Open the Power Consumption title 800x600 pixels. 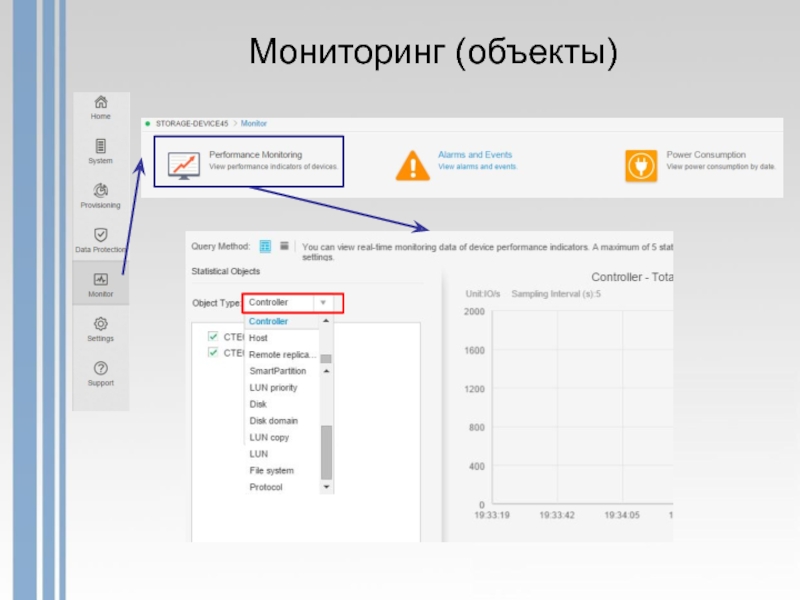[706, 155]
